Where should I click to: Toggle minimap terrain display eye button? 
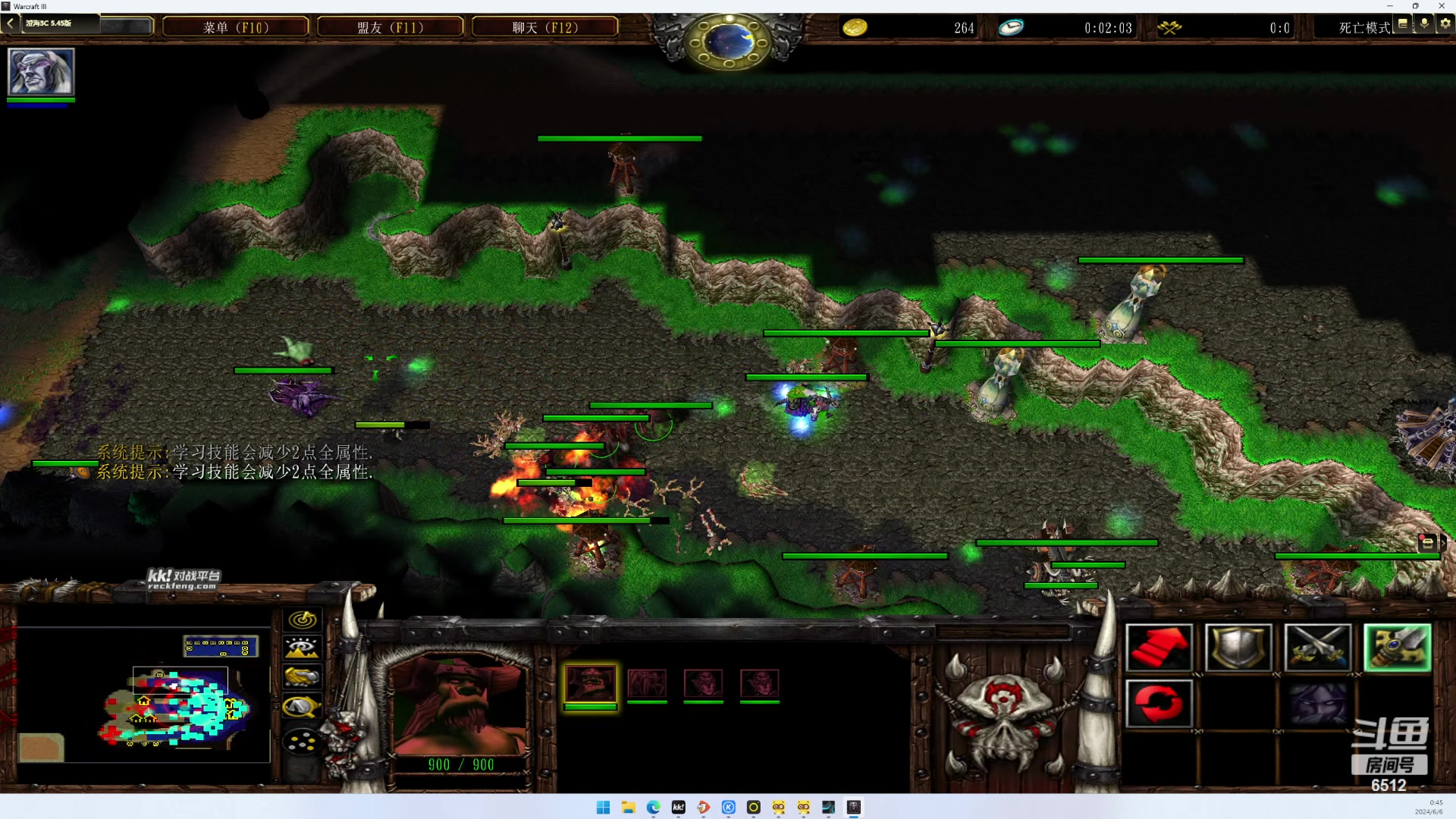(x=302, y=648)
